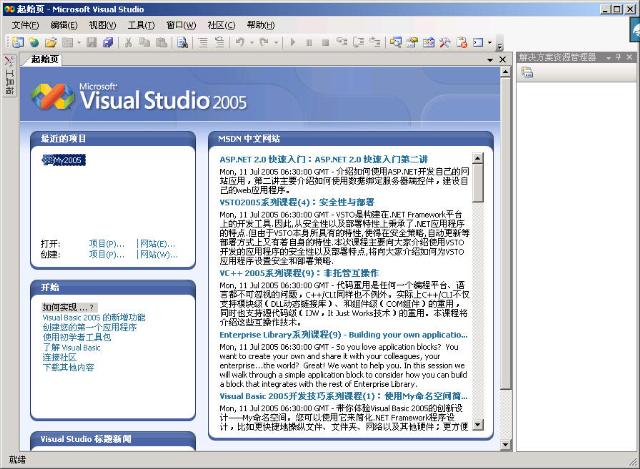The image size is (640, 469).
Task: Open Properties Window toolbar icon
Action: pyautogui.click(x=412, y=42)
